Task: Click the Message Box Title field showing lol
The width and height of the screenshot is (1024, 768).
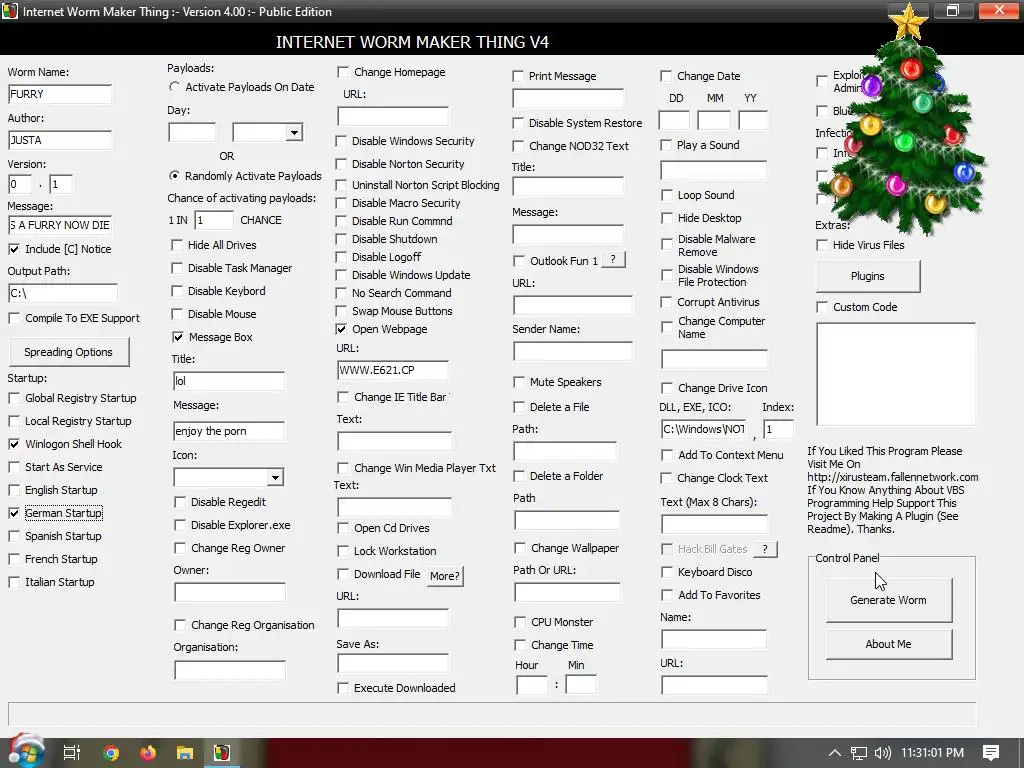Action: tap(229, 381)
